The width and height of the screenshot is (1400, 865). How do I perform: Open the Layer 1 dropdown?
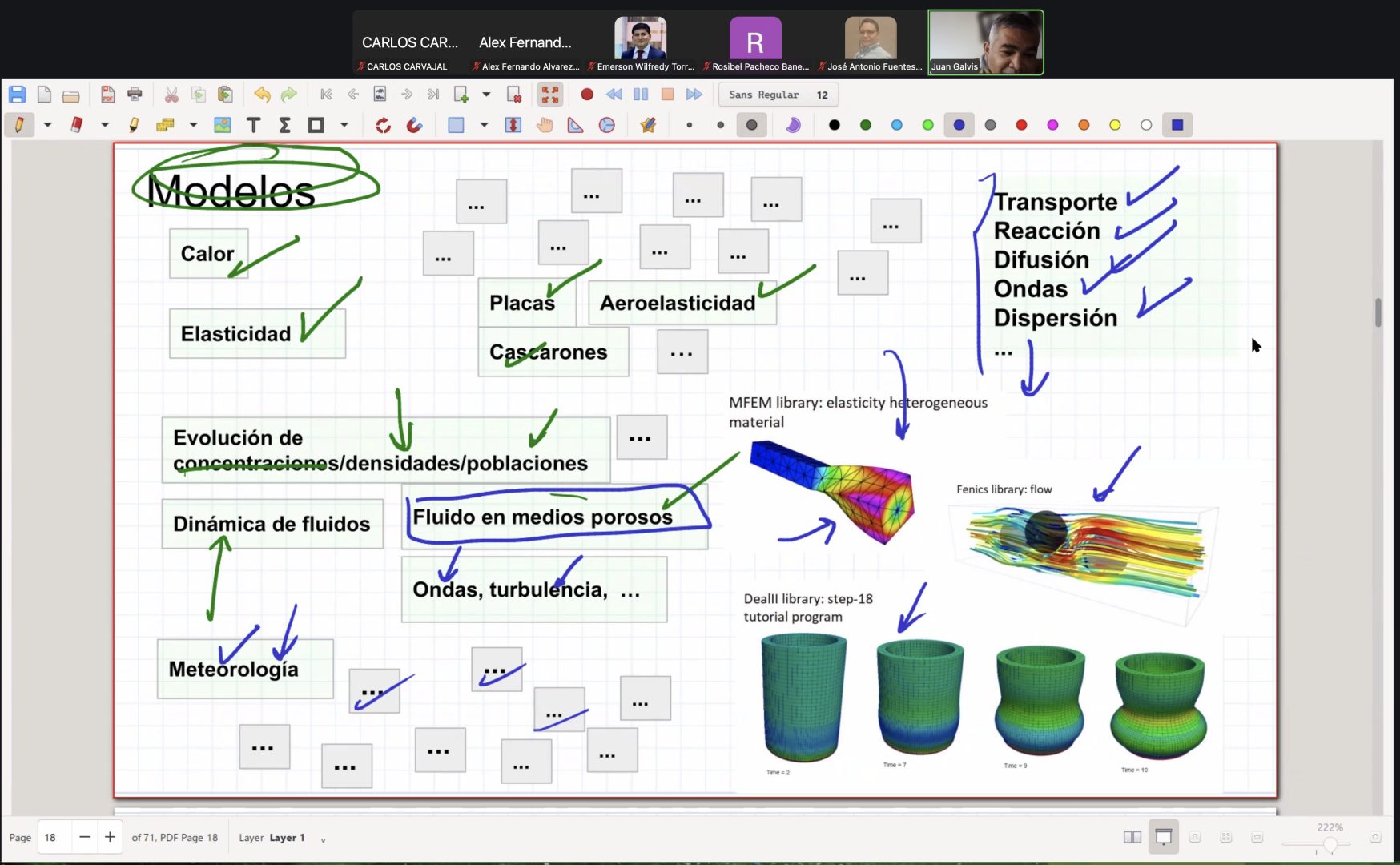point(323,839)
